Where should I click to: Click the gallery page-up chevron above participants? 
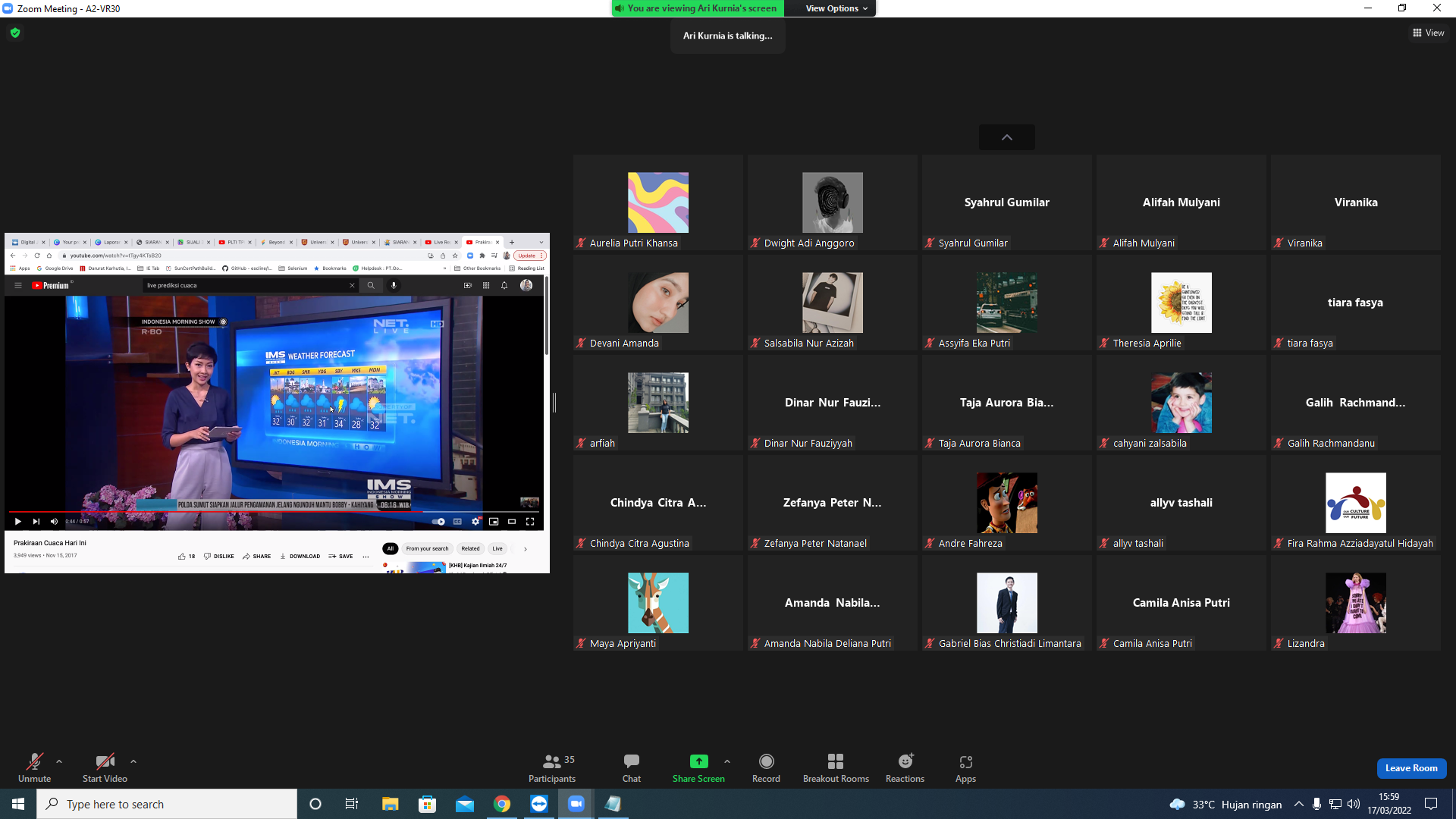[x=1007, y=137]
